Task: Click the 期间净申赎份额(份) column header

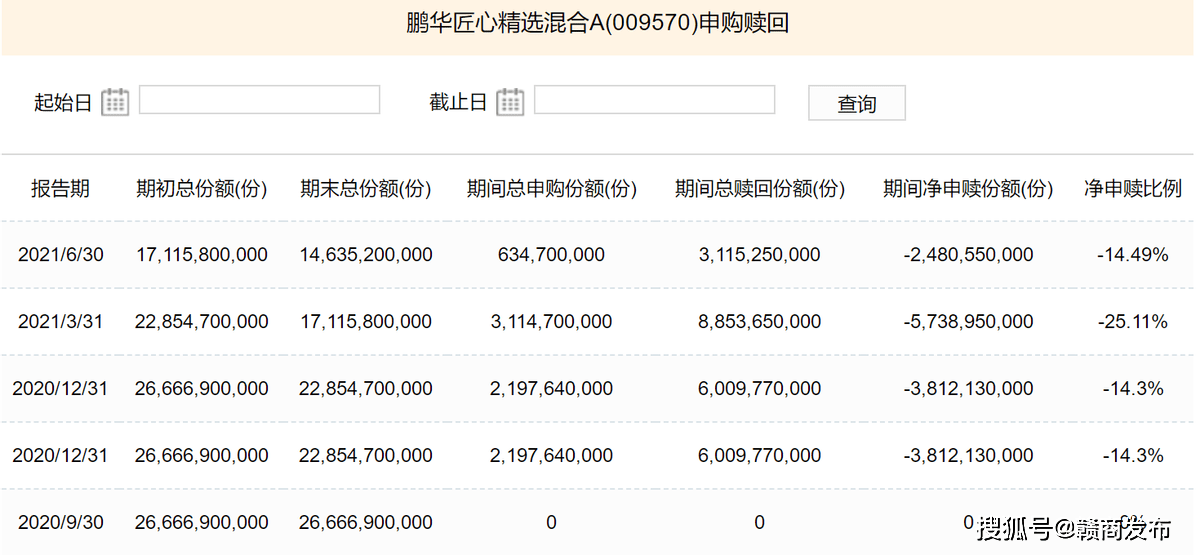Action: pyautogui.click(x=968, y=188)
